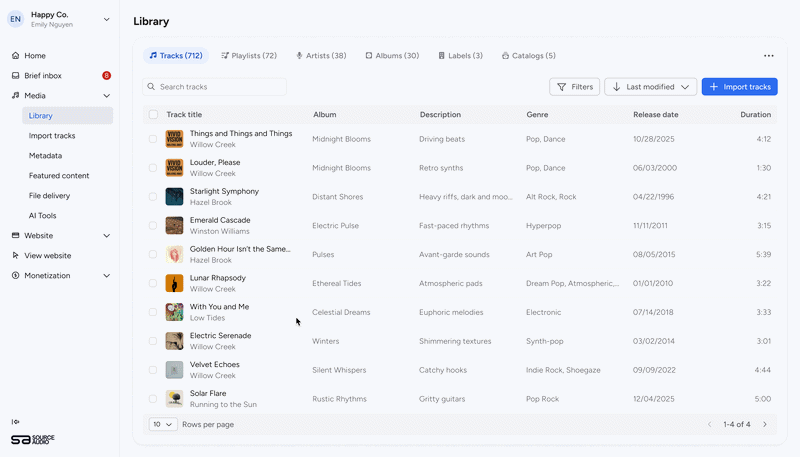Toggle the select-all tracks header checkbox
Screen dimensions: 800x457
(153, 115)
